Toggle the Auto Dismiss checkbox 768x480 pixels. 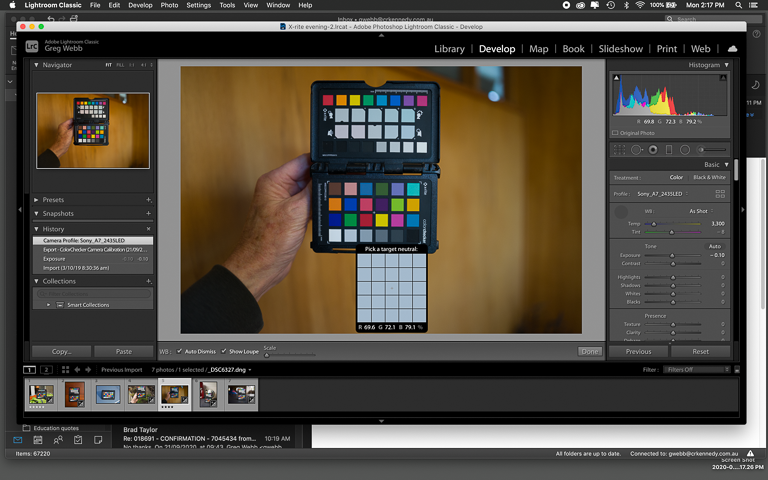[x=180, y=351]
